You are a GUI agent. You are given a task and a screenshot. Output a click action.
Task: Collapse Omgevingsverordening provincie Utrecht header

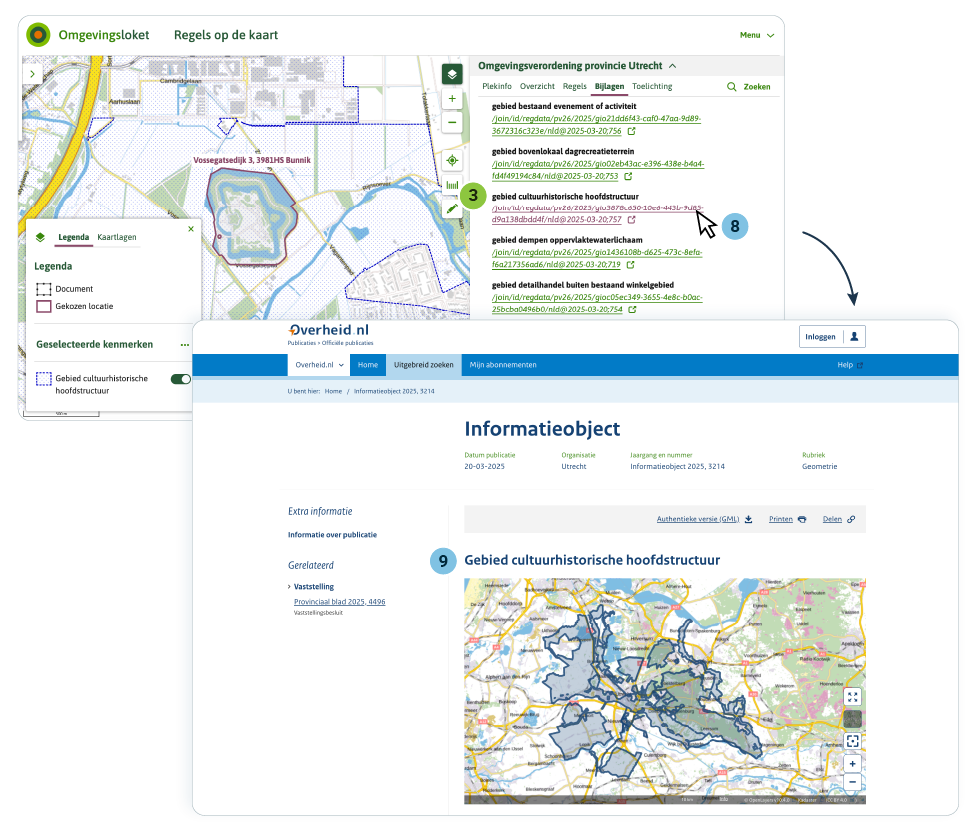pyautogui.click(x=673, y=66)
